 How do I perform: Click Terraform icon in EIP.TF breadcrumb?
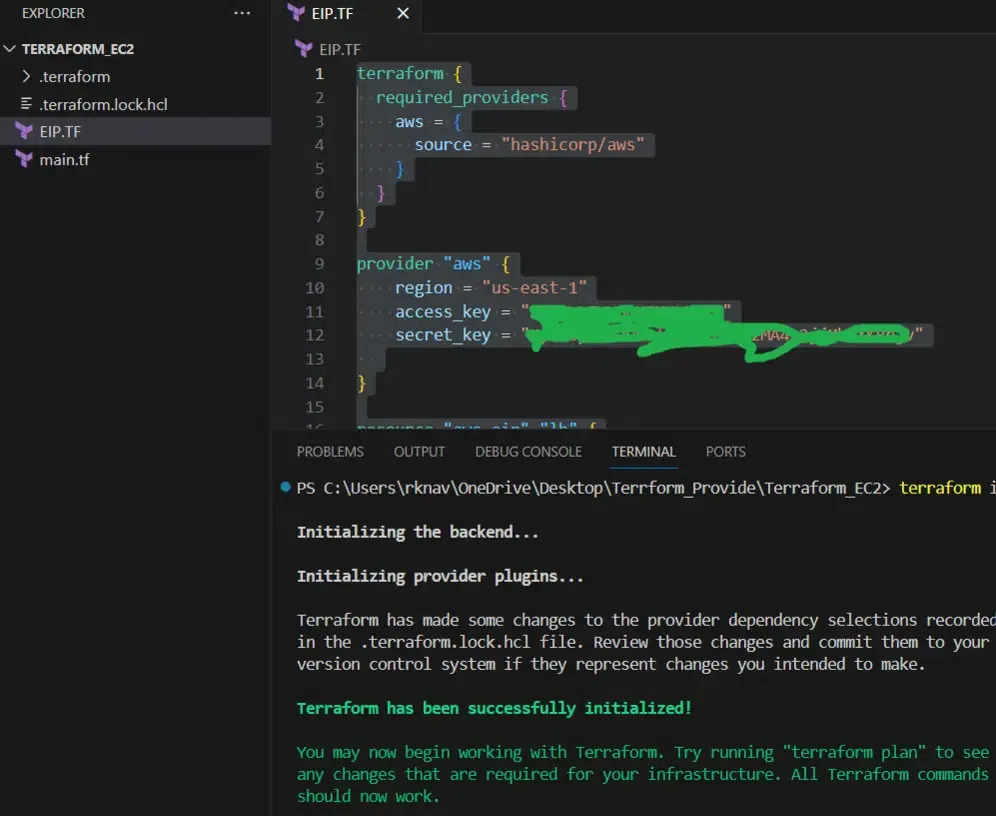304,49
